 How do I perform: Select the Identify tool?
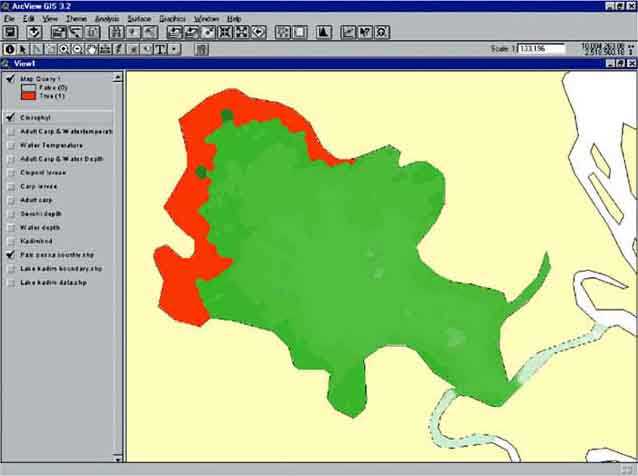[x=11, y=48]
